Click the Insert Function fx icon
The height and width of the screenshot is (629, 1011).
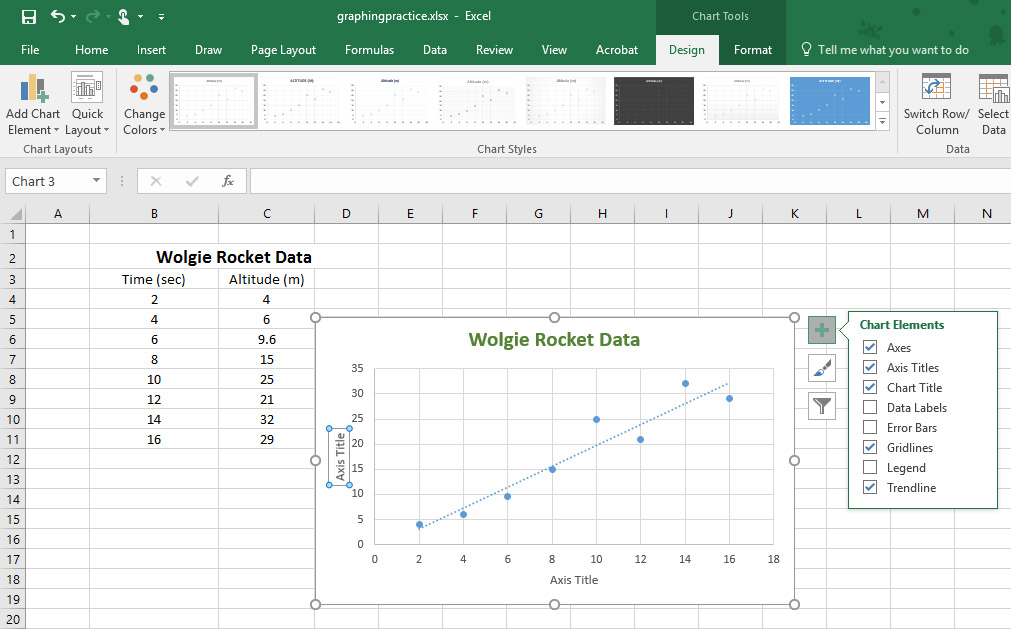(x=228, y=181)
